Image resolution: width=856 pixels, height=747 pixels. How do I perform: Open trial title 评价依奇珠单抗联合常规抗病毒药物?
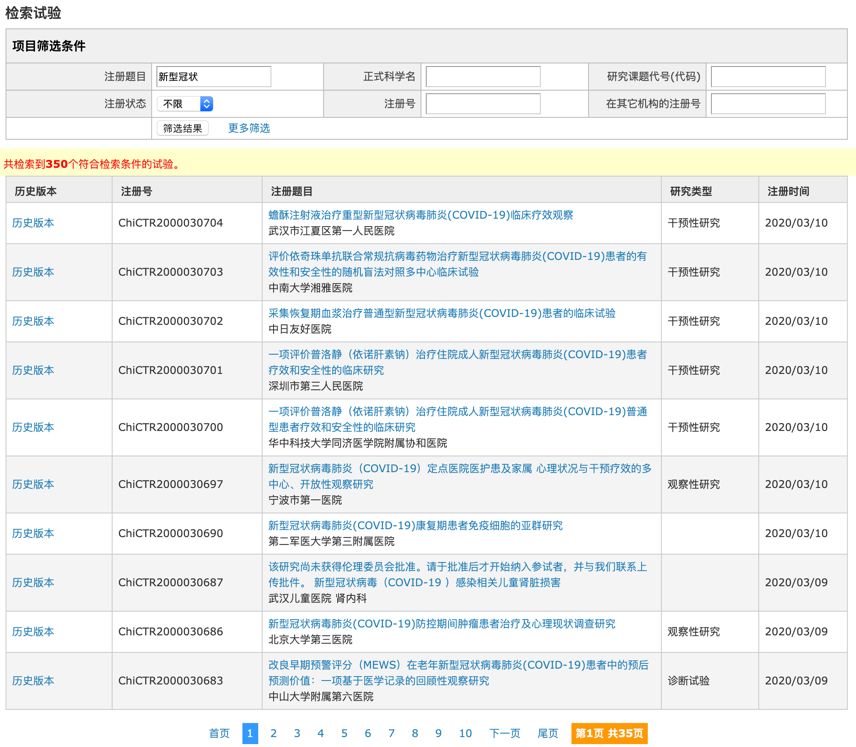(x=457, y=264)
